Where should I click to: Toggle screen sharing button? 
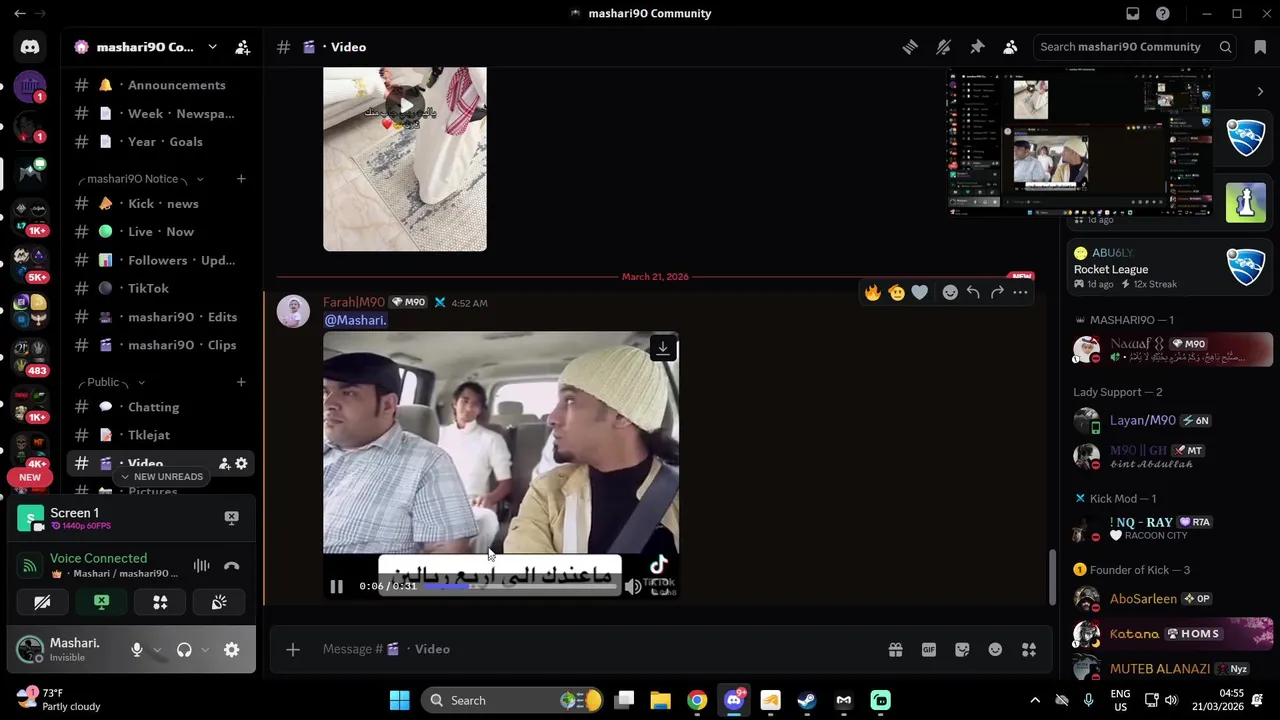(101, 602)
